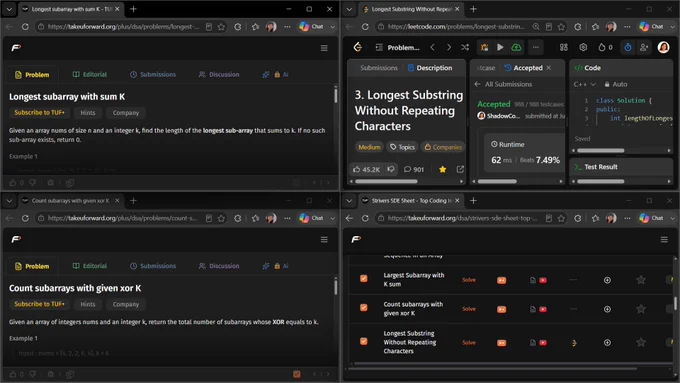Switch to Editorial tab in Longest subarray window
Screen dimensions: 680x383
(90, 75)
